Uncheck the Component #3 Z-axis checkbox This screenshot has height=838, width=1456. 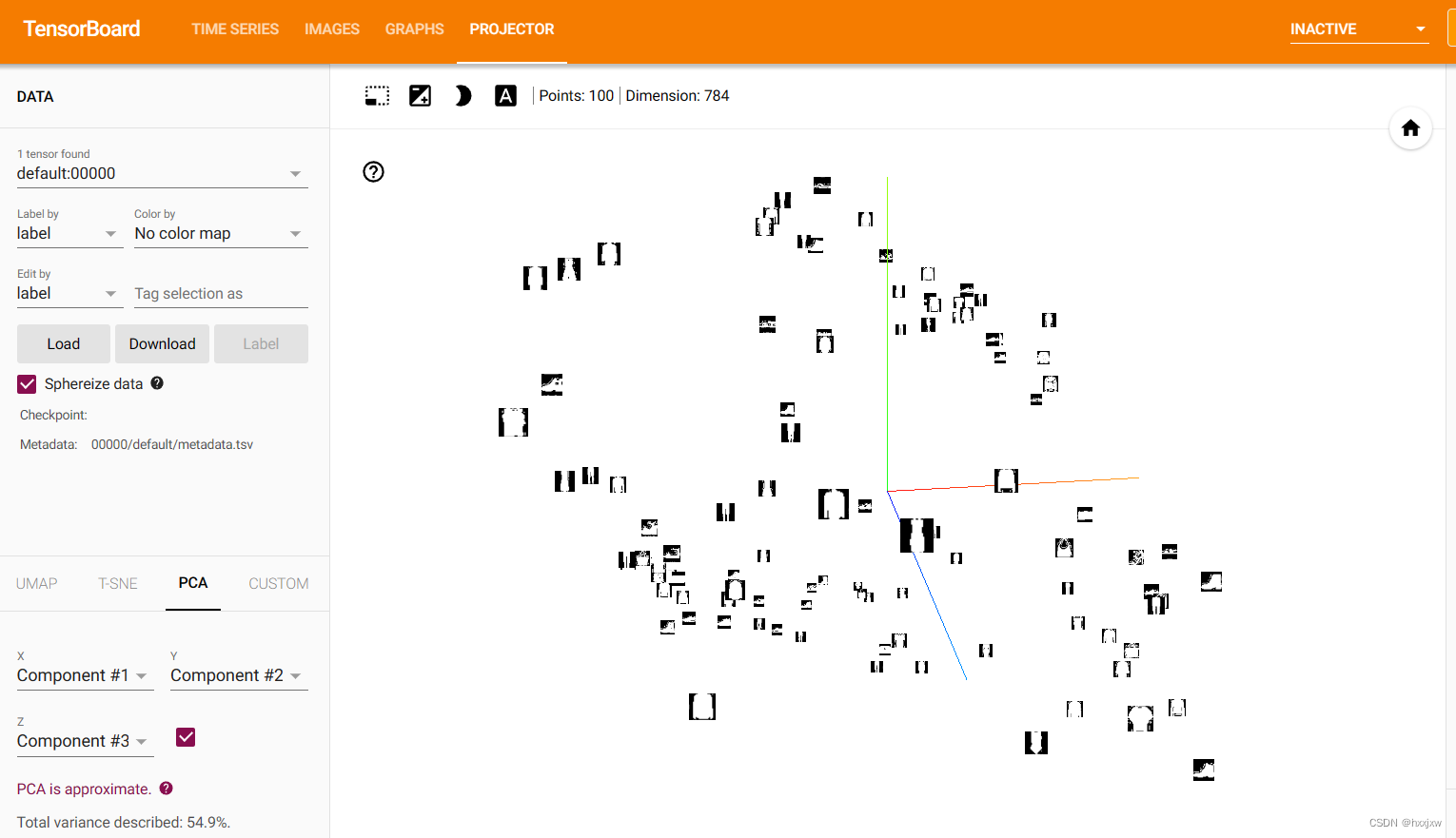(186, 737)
